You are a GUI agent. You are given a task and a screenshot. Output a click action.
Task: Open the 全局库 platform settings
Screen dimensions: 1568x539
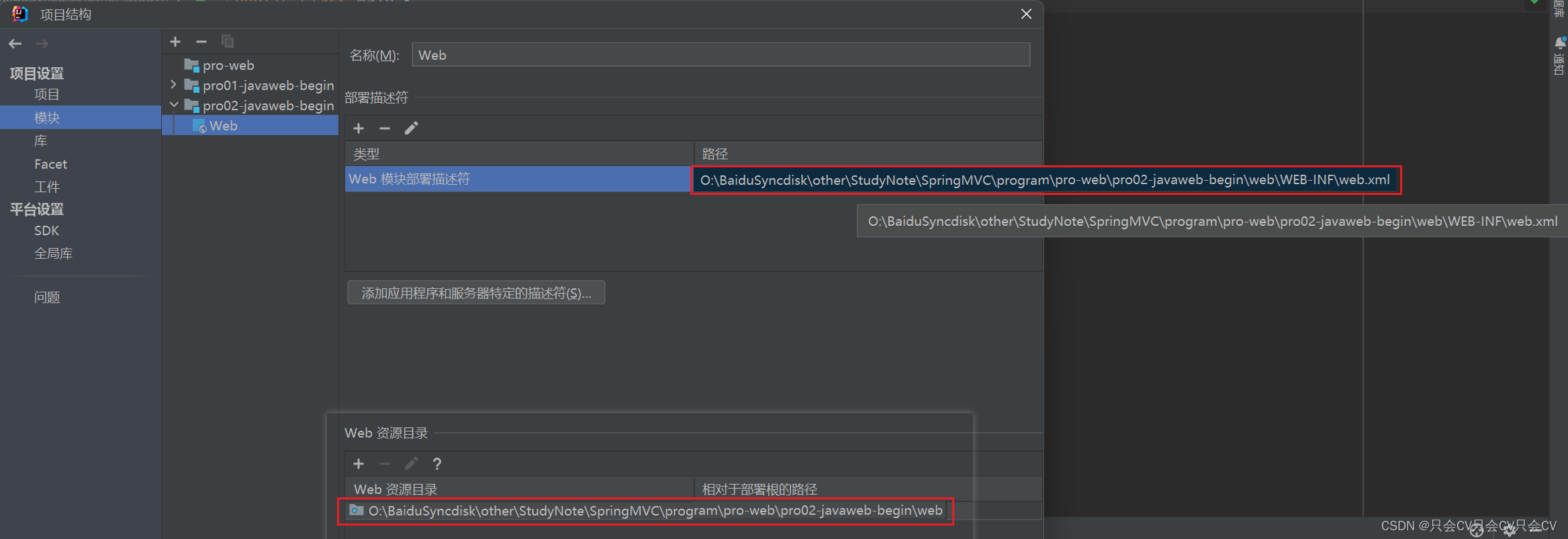53,253
